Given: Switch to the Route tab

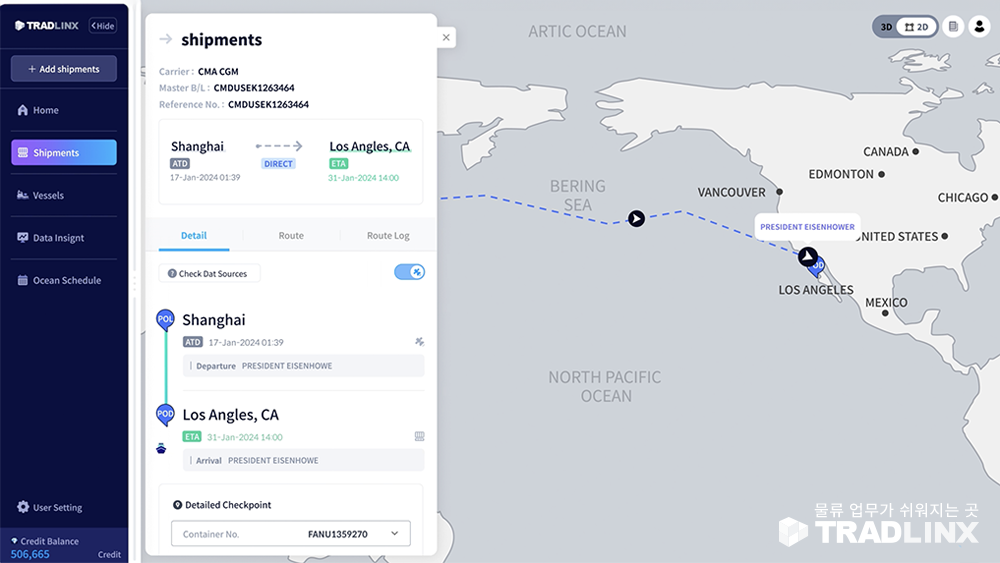Looking at the screenshot, I should click(x=291, y=235).
